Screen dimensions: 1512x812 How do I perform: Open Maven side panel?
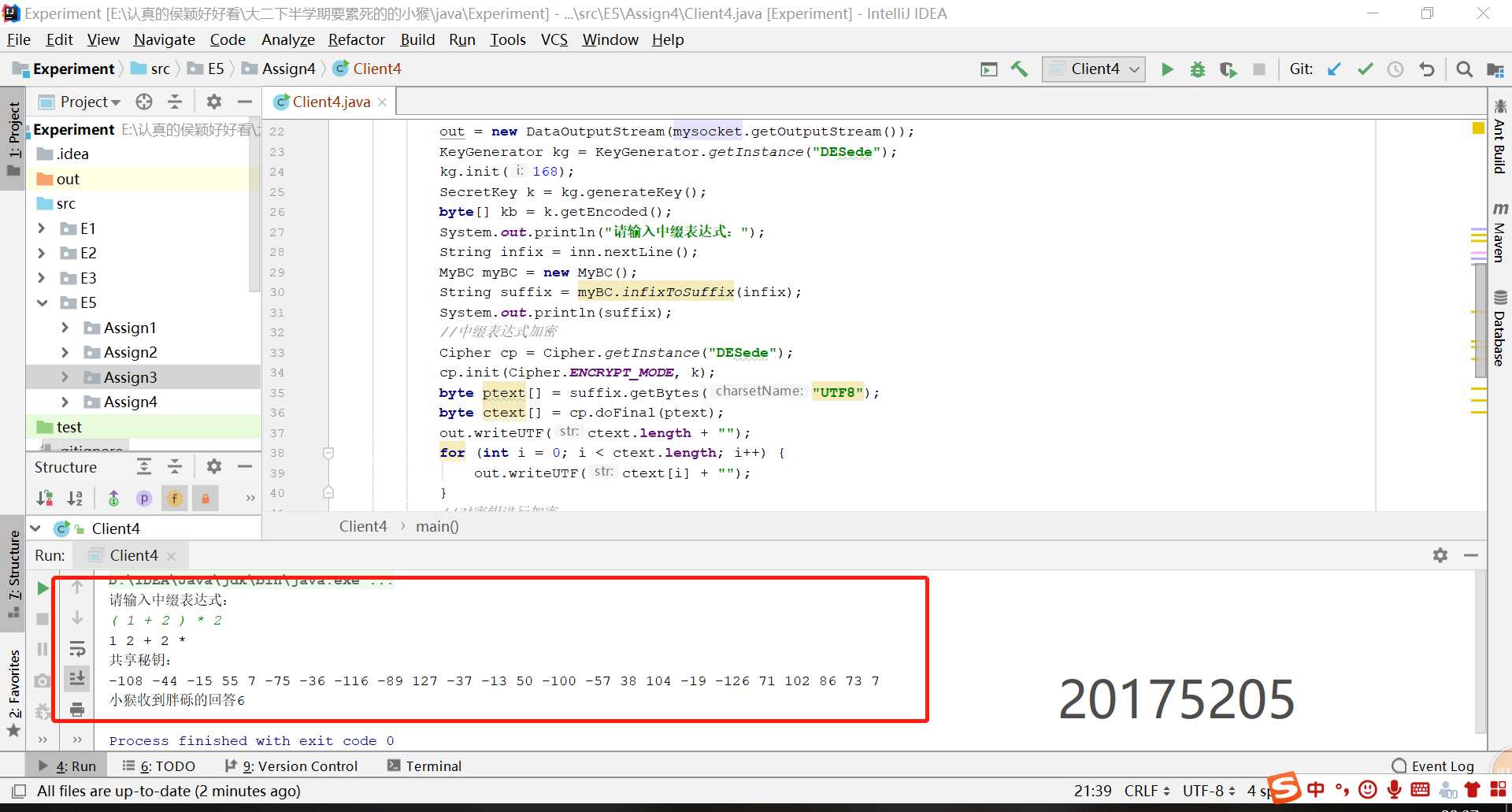1499,233
